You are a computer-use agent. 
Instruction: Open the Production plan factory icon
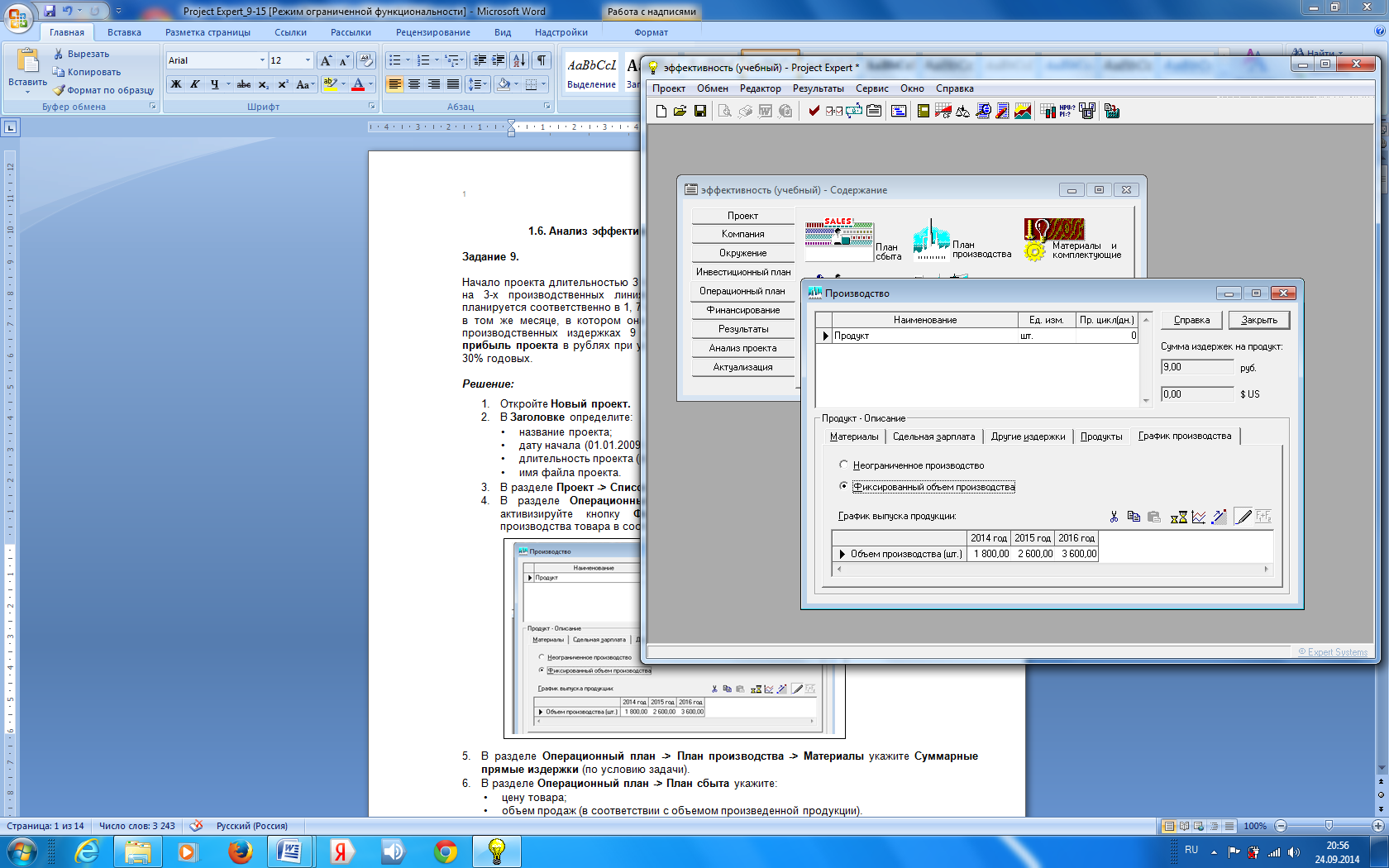click(x=931, y=238)
